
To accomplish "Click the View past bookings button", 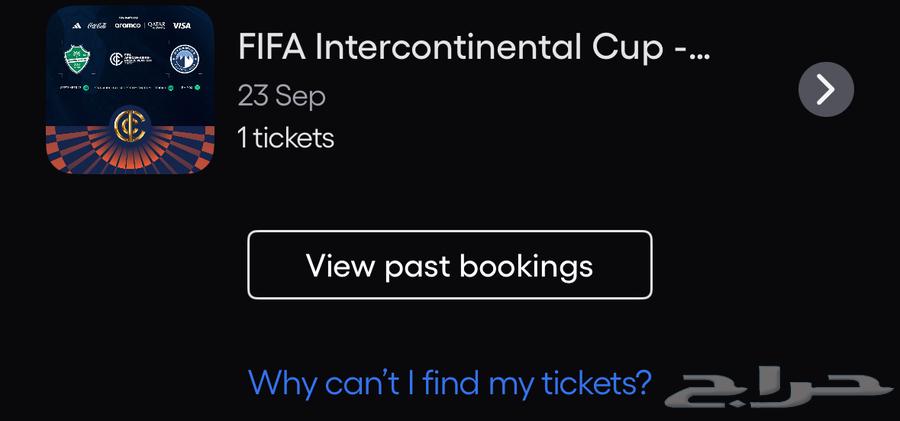I will point(449,265).
